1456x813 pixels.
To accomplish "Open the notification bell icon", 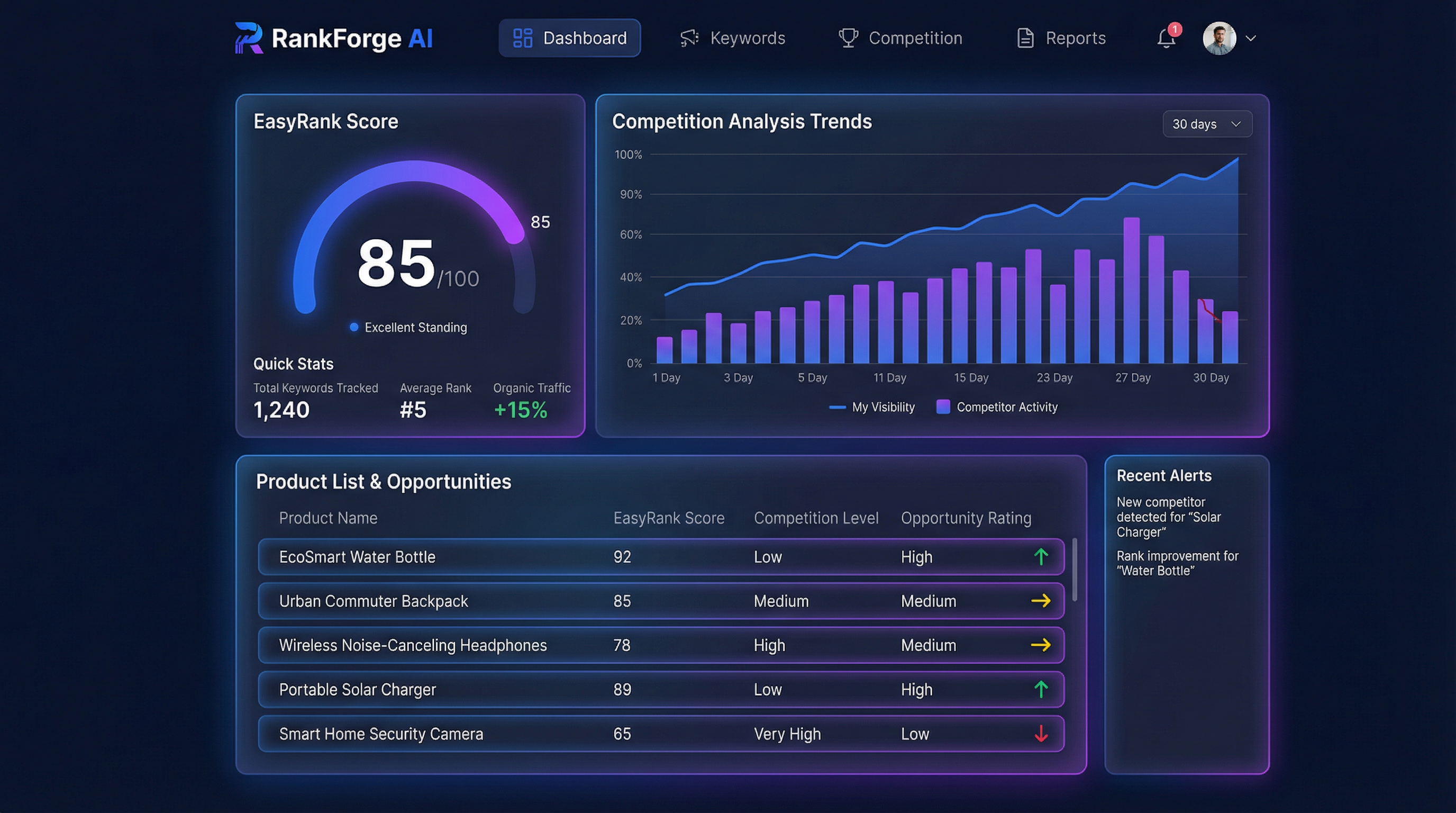I will coord(1166,39).
